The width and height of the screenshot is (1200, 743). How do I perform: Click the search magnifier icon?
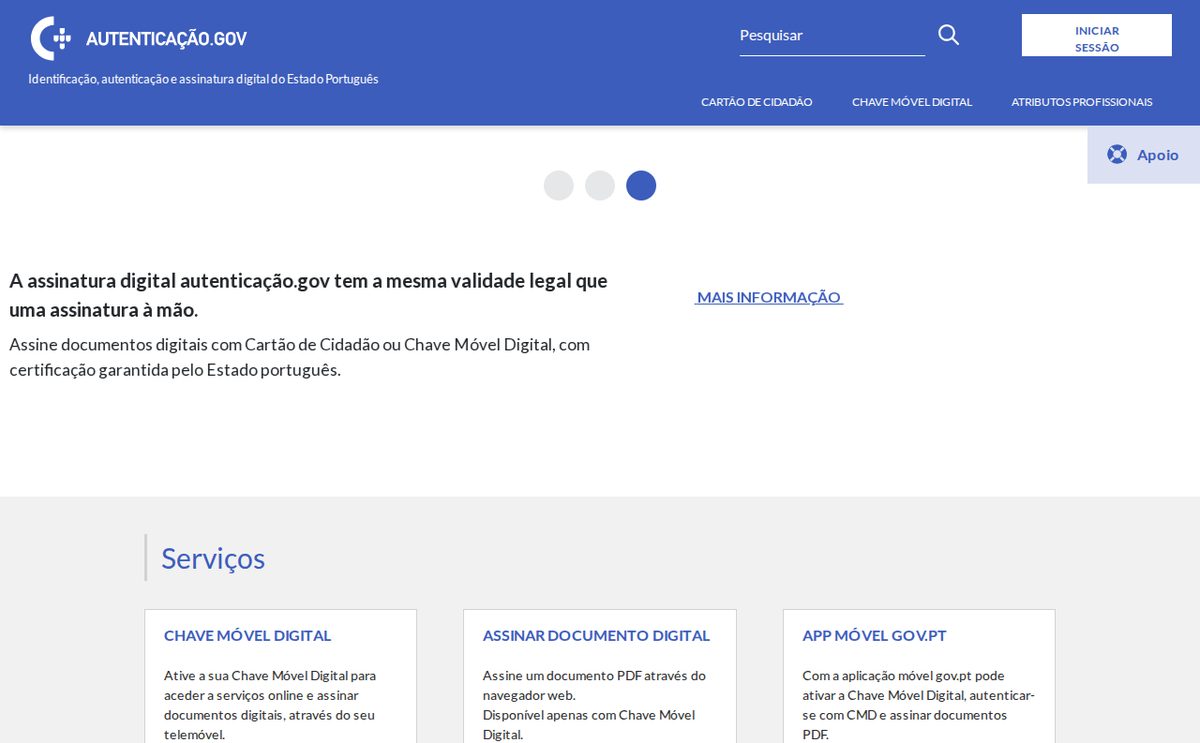click(x=948, y=35)
